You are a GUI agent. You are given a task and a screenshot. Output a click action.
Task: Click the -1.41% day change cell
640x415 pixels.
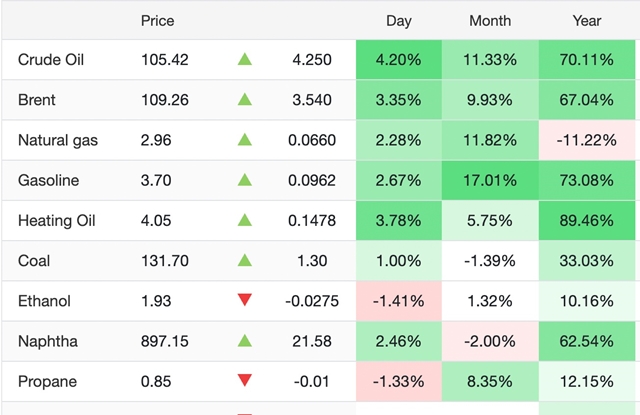(399, 301)
